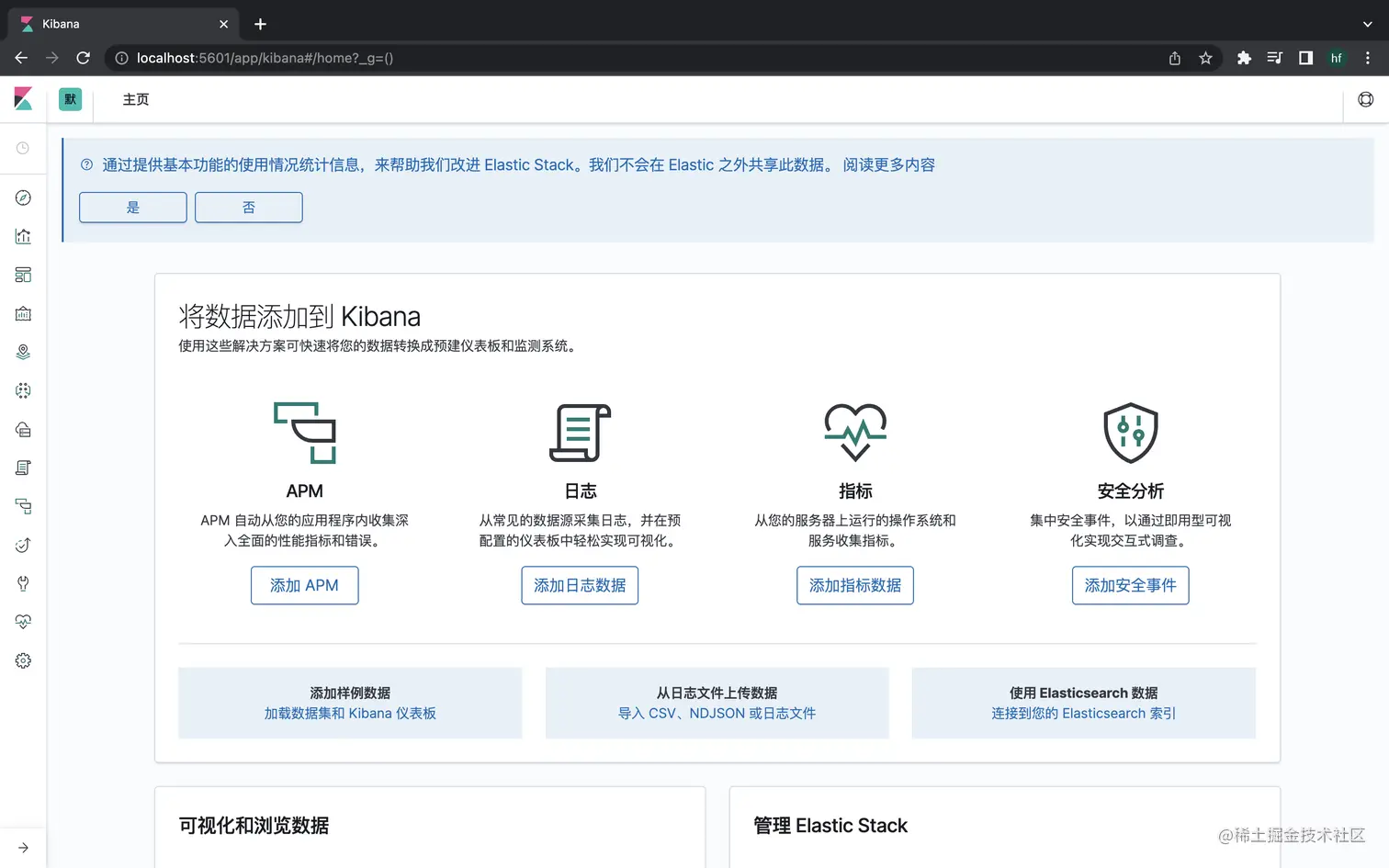Open Dev Tools wrench icon in sidebar
1389x868 pixels.
[x=23, y=584]
